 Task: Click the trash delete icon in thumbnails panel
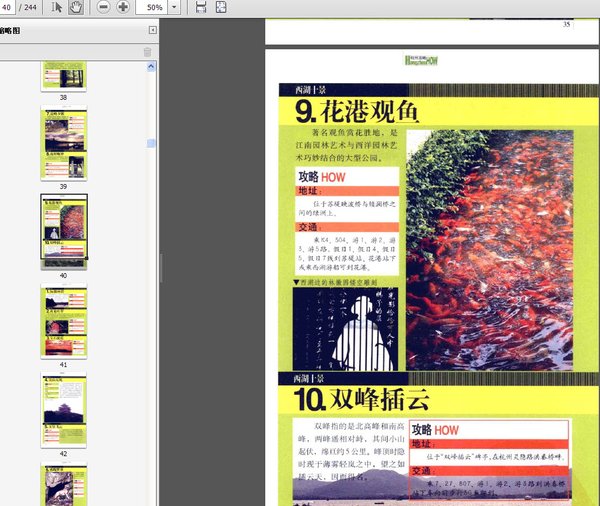pyautogui.click(x=147, y=52)
